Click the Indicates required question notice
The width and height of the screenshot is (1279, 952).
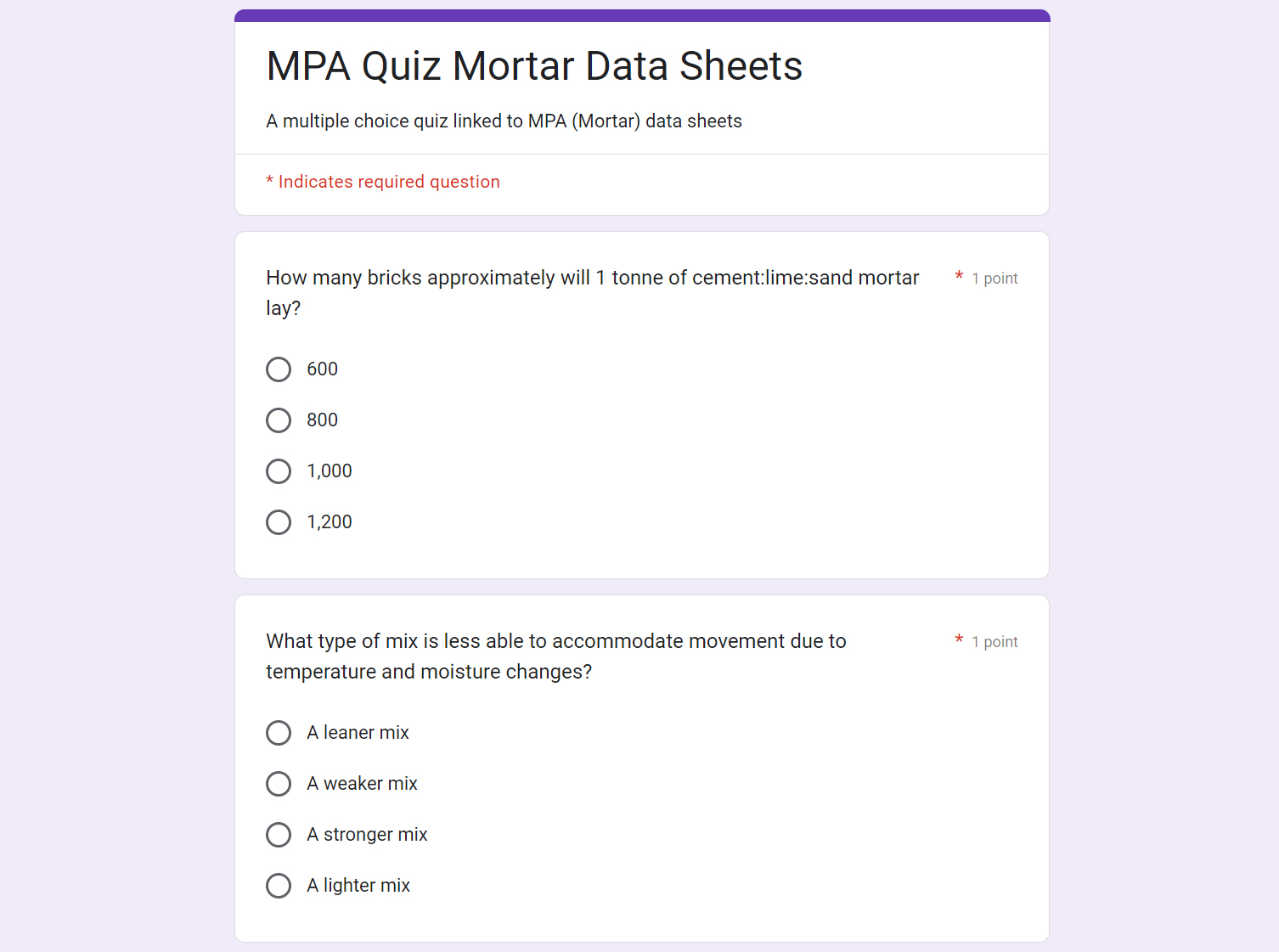[x=383, y=182]
